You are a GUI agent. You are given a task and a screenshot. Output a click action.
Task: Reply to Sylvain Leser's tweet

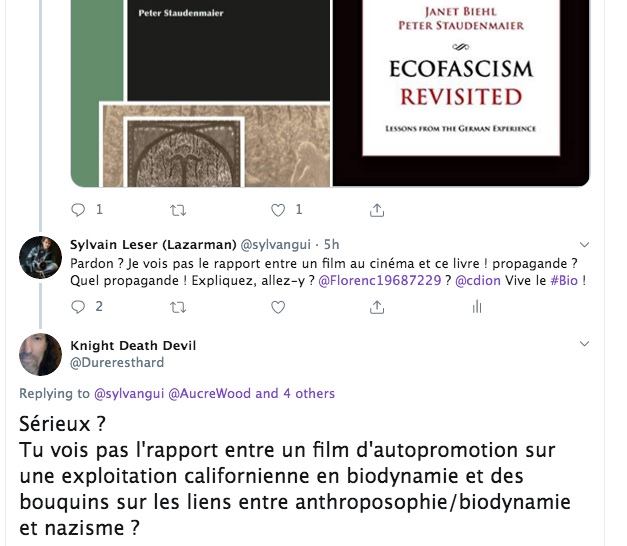pos(78,307)
